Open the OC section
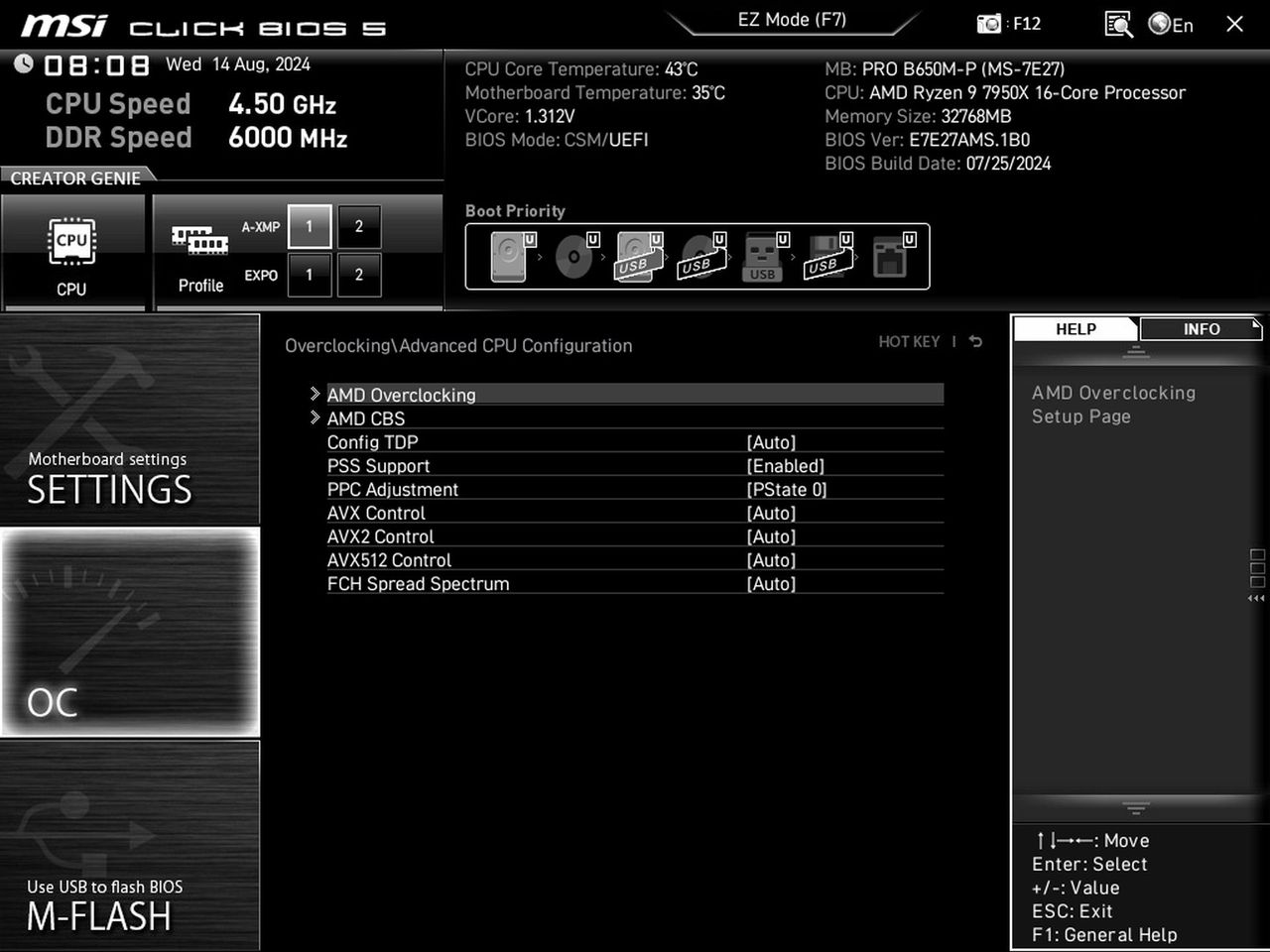 (130, 632)
